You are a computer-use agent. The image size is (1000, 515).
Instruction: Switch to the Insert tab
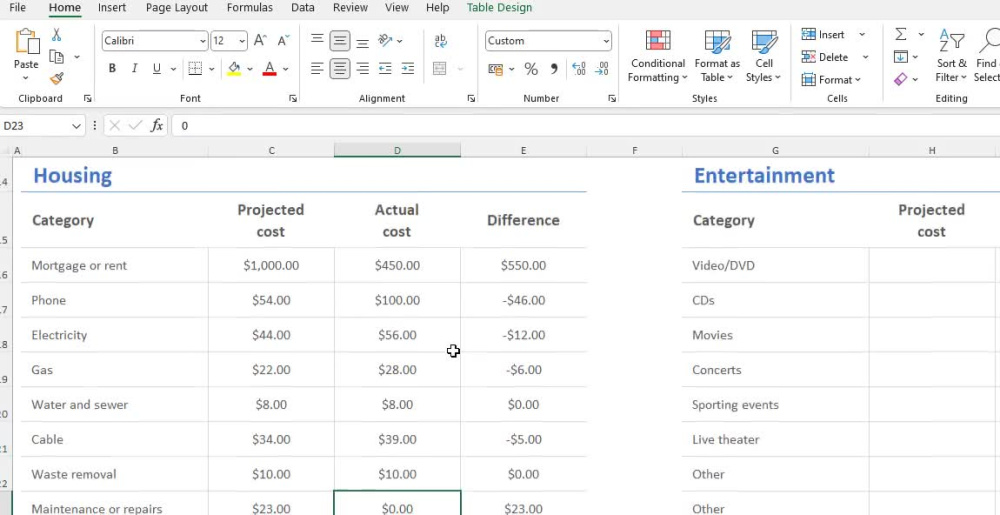tap(112, 8)
